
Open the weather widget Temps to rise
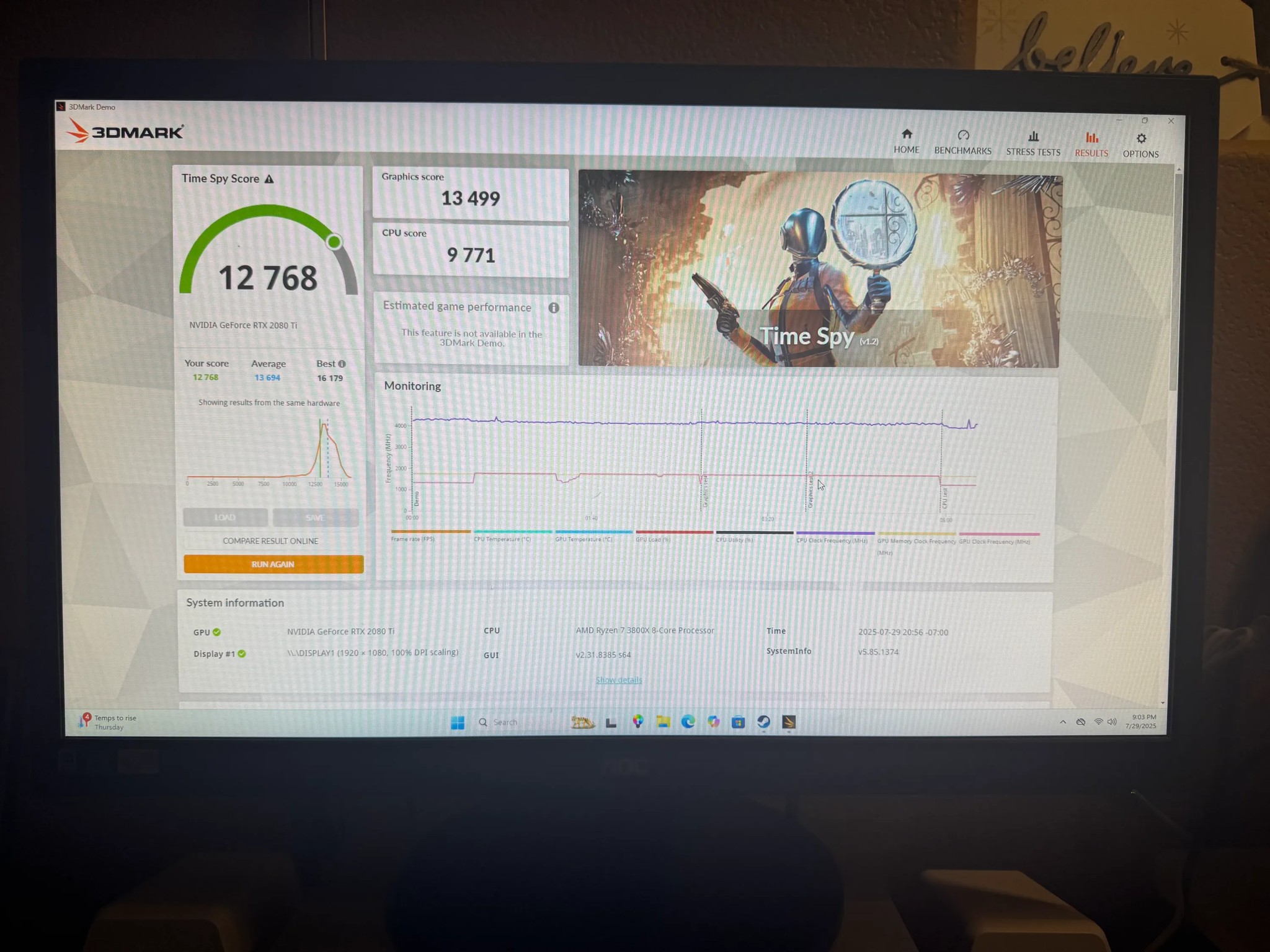point(107,722)
